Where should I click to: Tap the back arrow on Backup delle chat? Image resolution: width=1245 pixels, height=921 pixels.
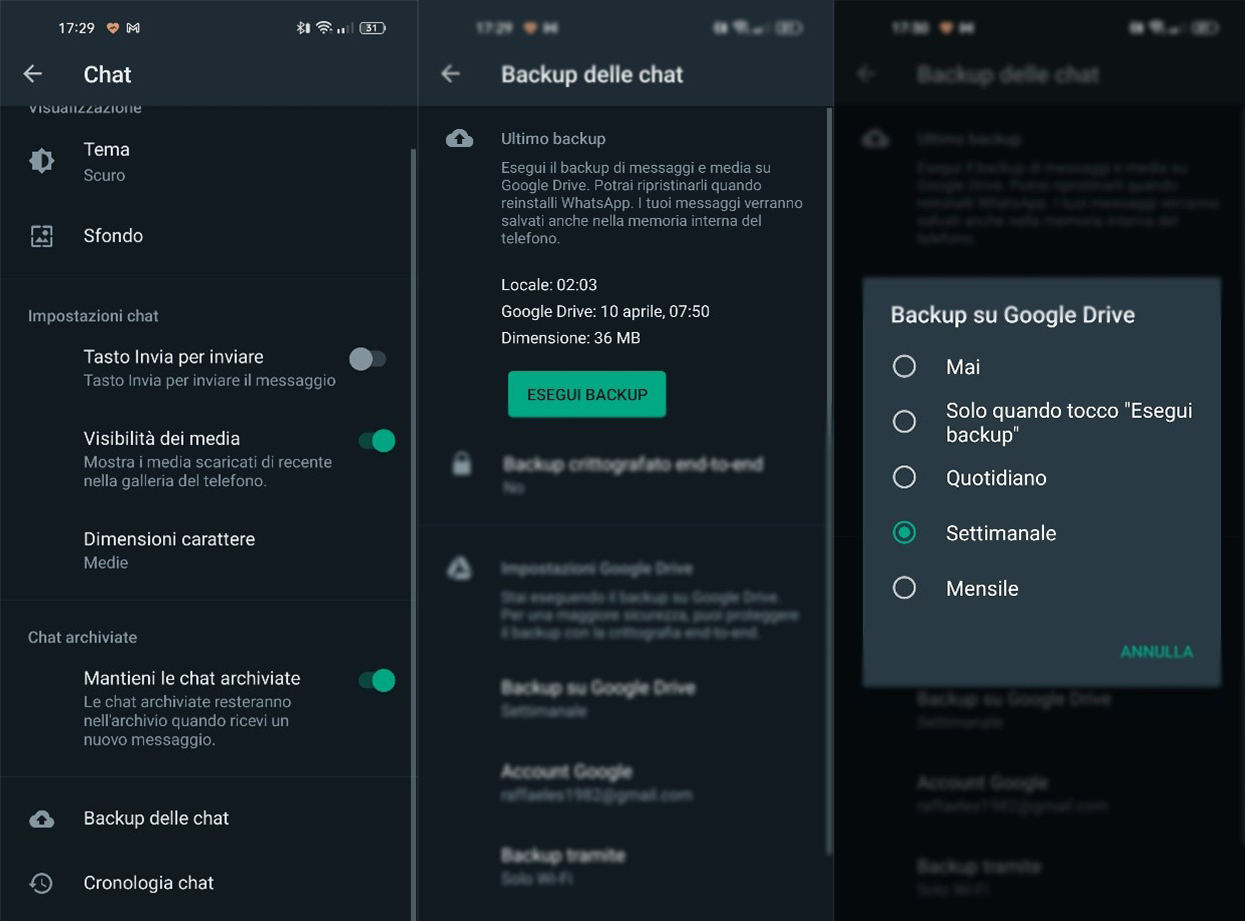point(451,74)
